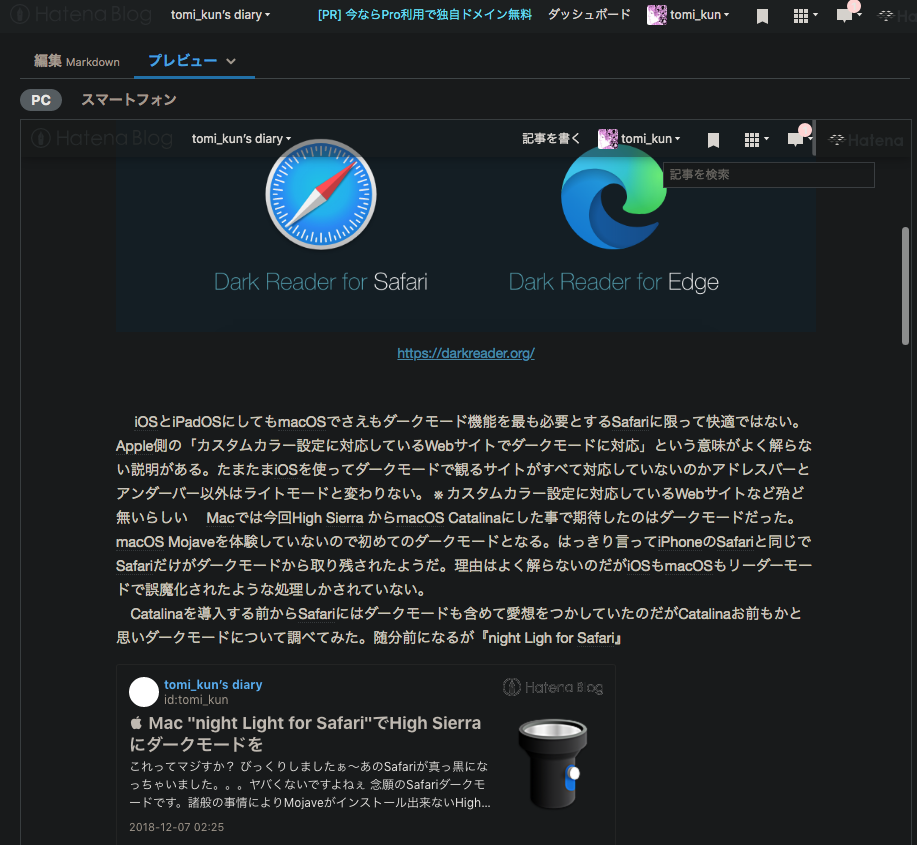
Task: Open Mac "night Light for Safari" article title
Action: pos(305,733)
